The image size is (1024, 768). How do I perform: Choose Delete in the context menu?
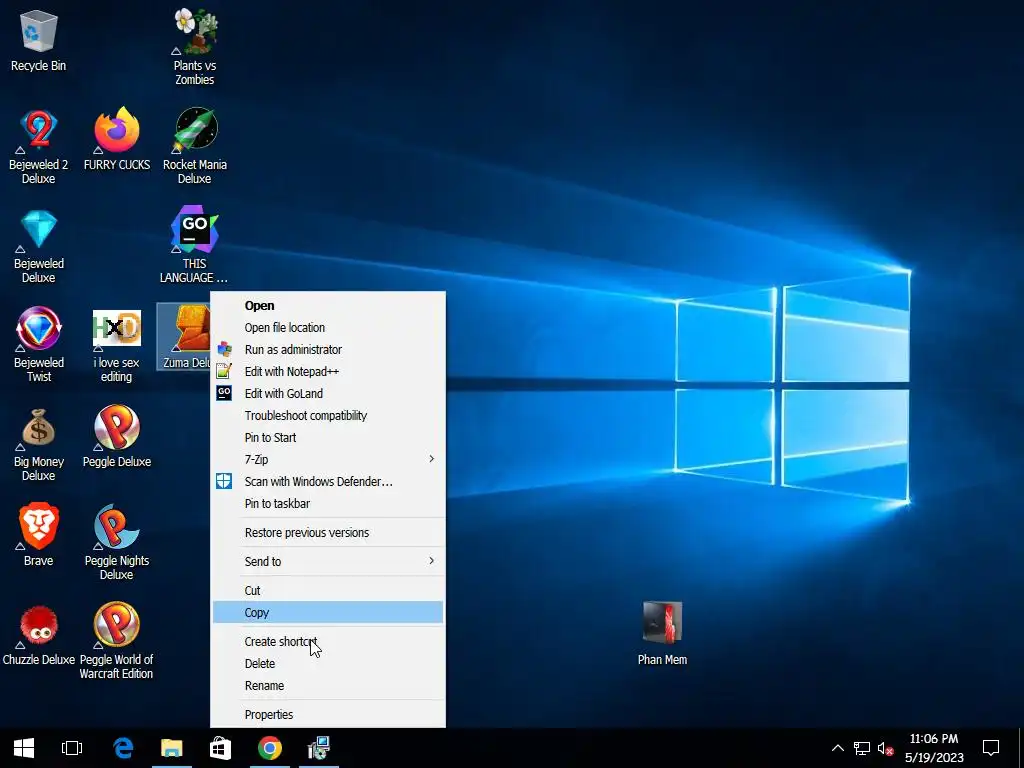tap(328, 664)
